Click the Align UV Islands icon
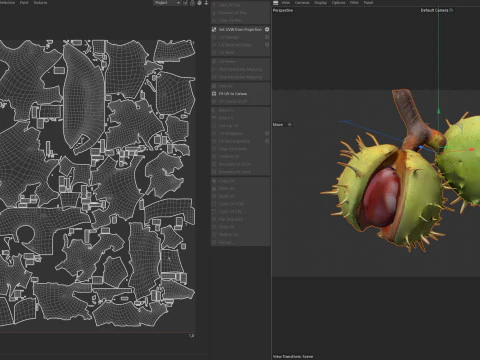The image size is (480, 360). click(214, 149)
